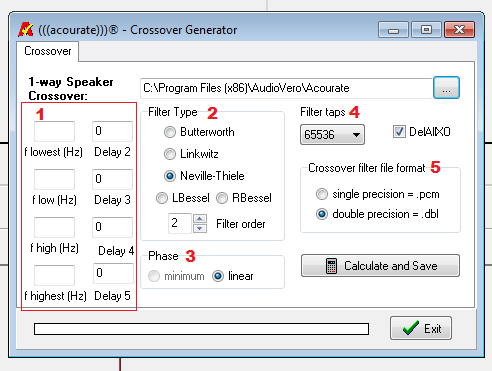The height and width of the screenshot is (371, 492).
Task: Click the Exit button
Action: (x=421, y=328)
